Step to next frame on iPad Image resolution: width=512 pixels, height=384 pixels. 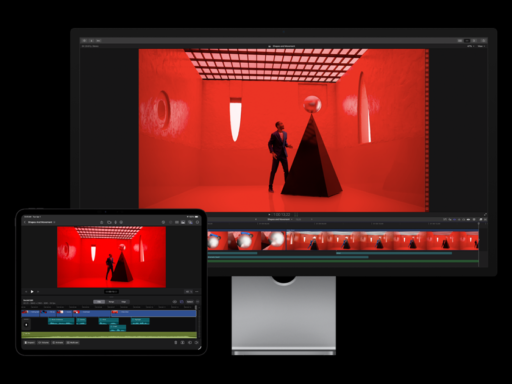pyautogui.click(x=38, y=292)
